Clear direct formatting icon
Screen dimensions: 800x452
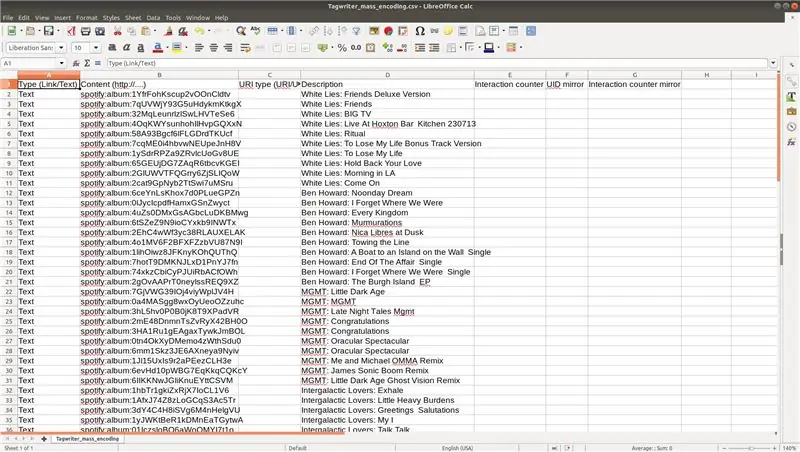click(x=182, y=31)
